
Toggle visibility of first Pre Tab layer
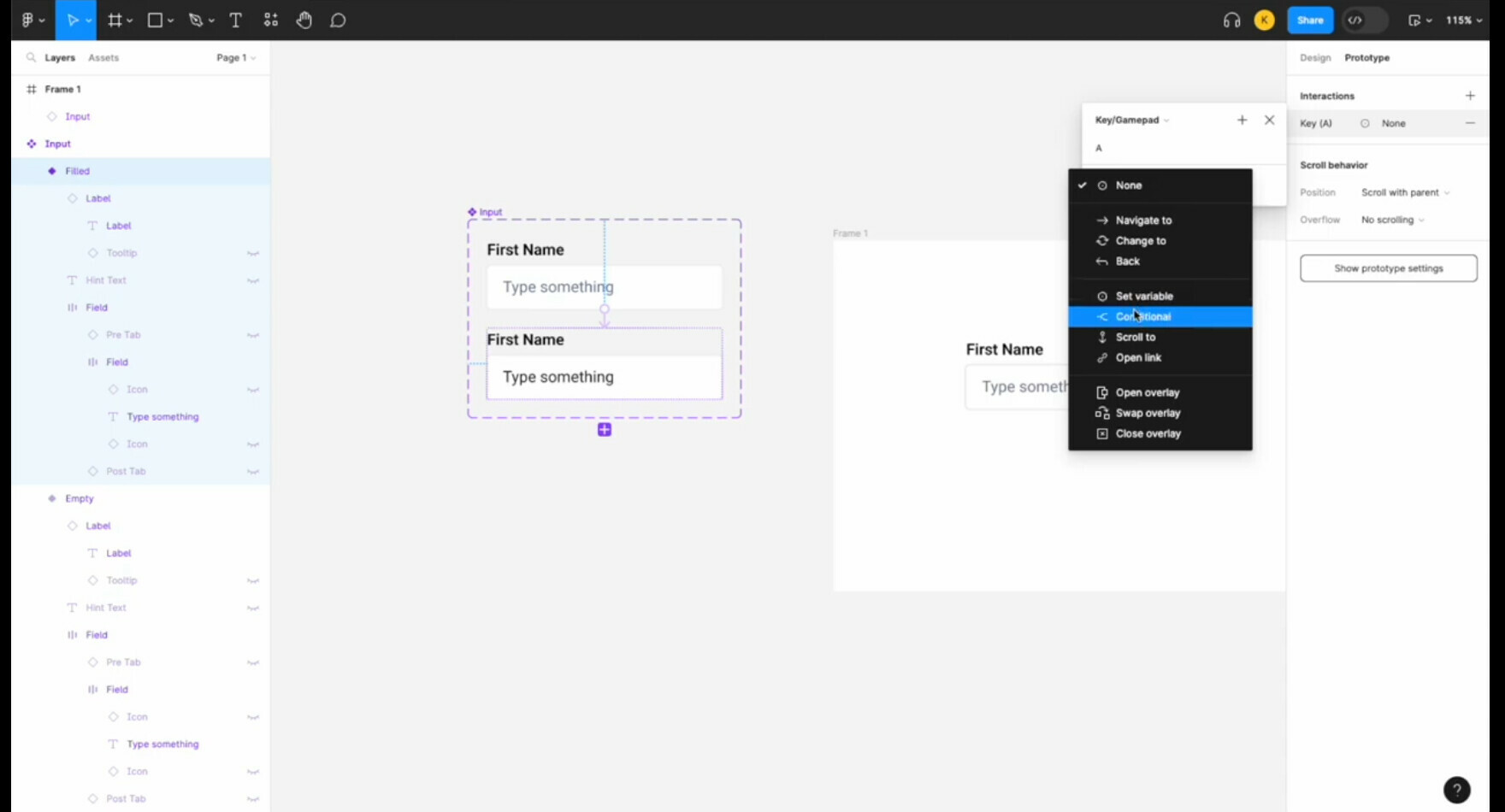(253, 335)
